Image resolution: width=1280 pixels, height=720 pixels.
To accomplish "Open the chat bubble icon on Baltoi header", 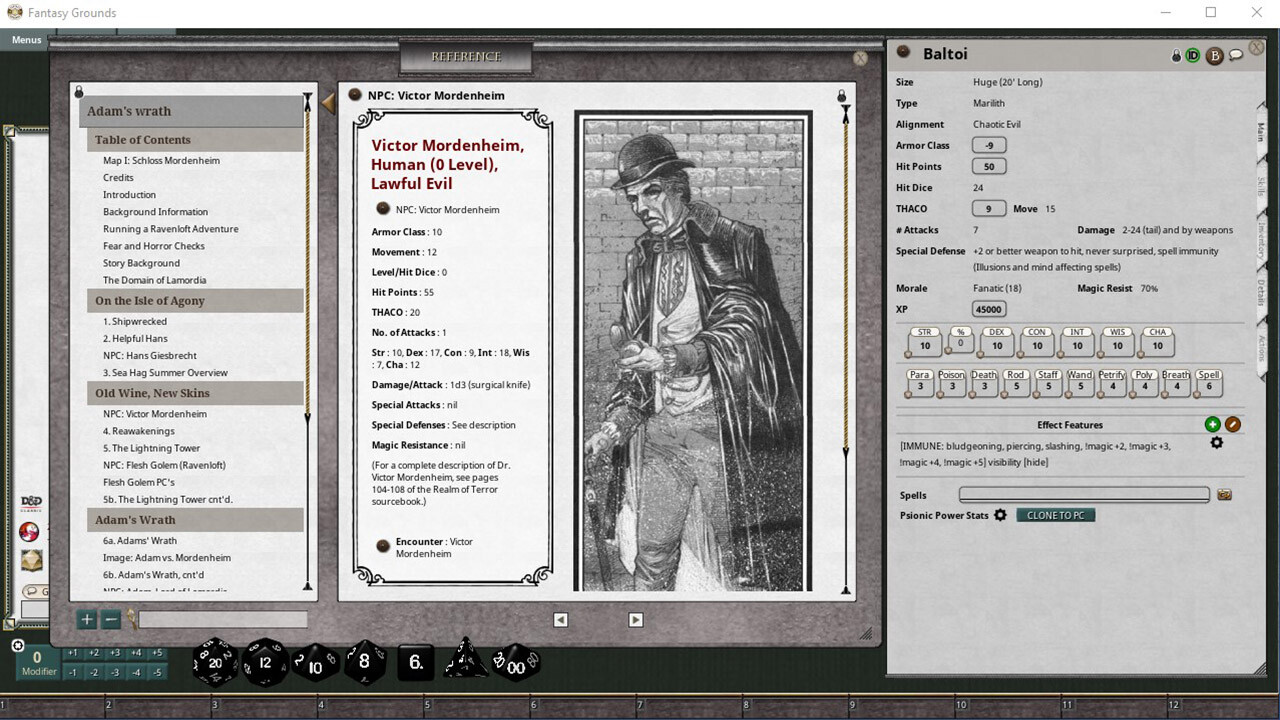I will tap(1235, 54).
